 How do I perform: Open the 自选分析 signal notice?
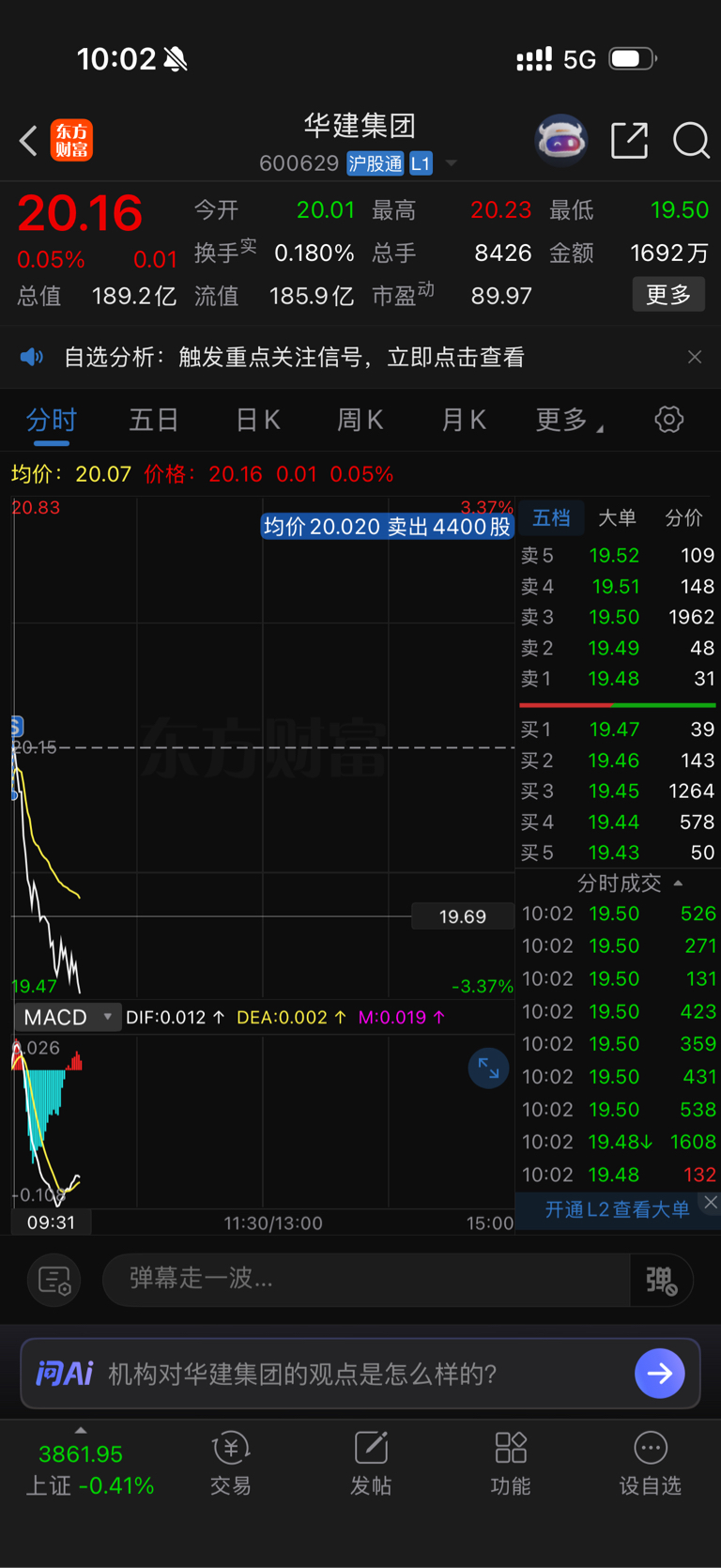click(294, 357)
